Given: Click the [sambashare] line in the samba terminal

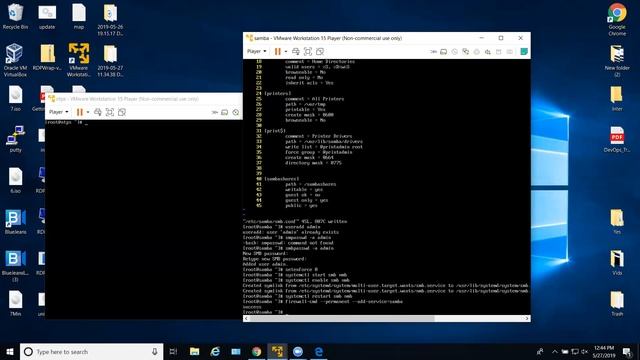Looking at the screenshot, I should pos(282,179).
